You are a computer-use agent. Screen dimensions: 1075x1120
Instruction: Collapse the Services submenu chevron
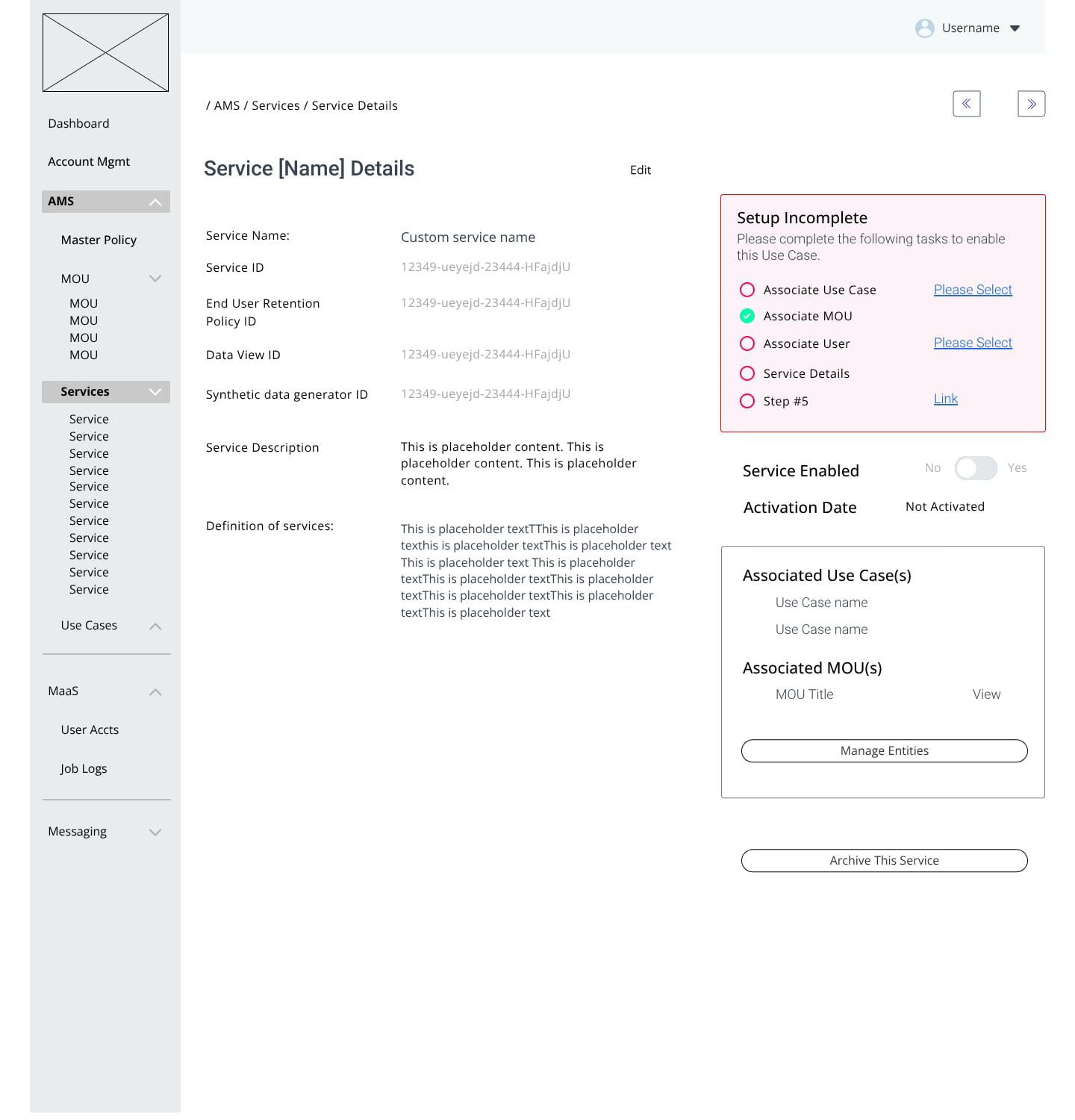point(155,391)
